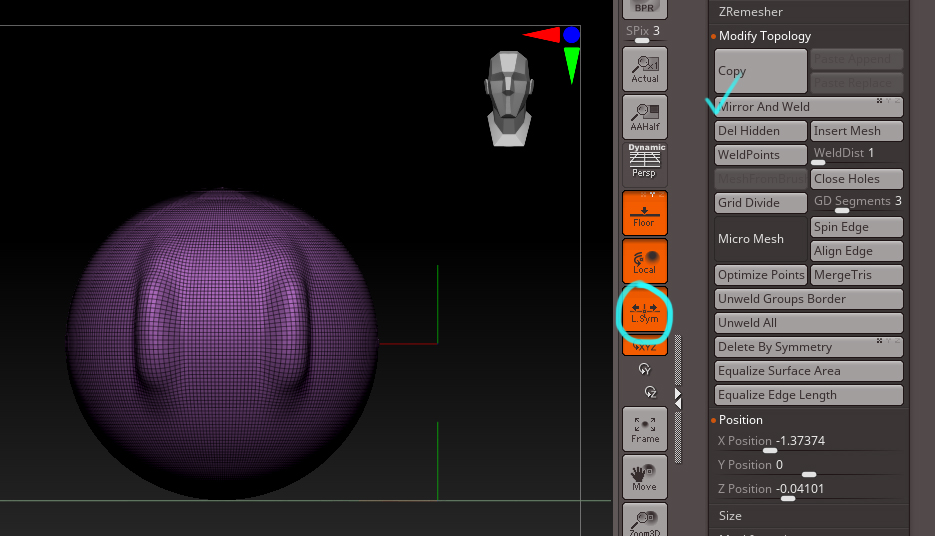The height and width of the screenshot is (536, 935).
Task: Click axis indicators on Delete By Symmetry
Action: (888, 341)
